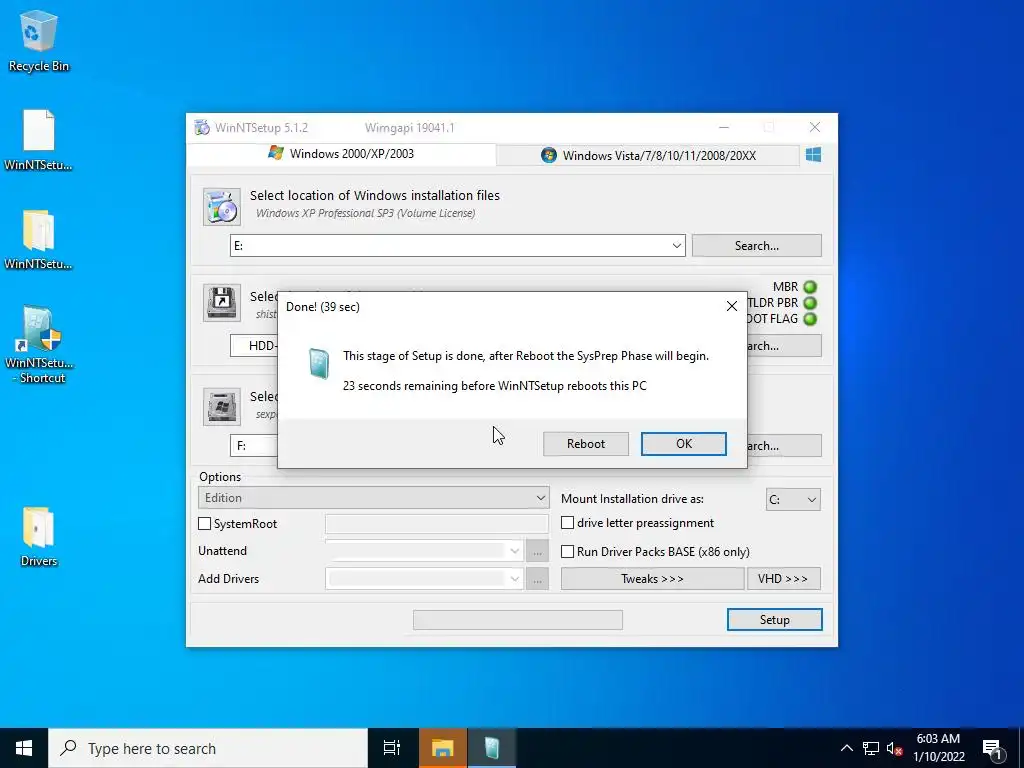Switch to Windows 2000/XP/2003 tab
This screenshot has width=1024, height=768.
click(341, 154)
